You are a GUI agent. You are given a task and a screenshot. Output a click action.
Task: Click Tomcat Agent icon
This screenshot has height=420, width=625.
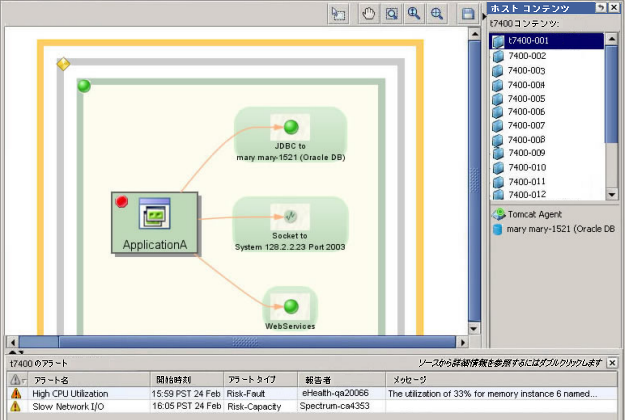pos(498,214)
